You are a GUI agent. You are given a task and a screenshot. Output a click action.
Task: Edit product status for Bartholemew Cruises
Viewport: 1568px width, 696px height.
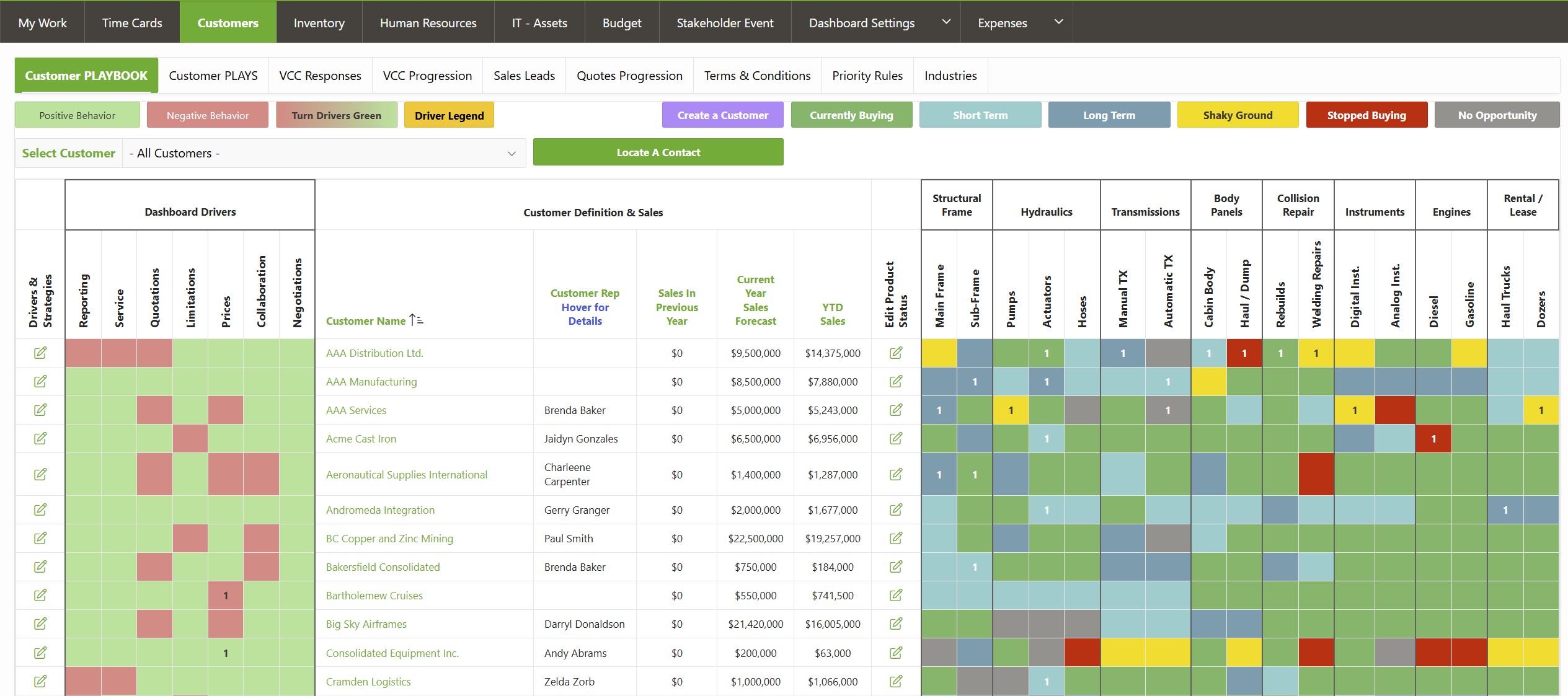(x=896, y=595)
